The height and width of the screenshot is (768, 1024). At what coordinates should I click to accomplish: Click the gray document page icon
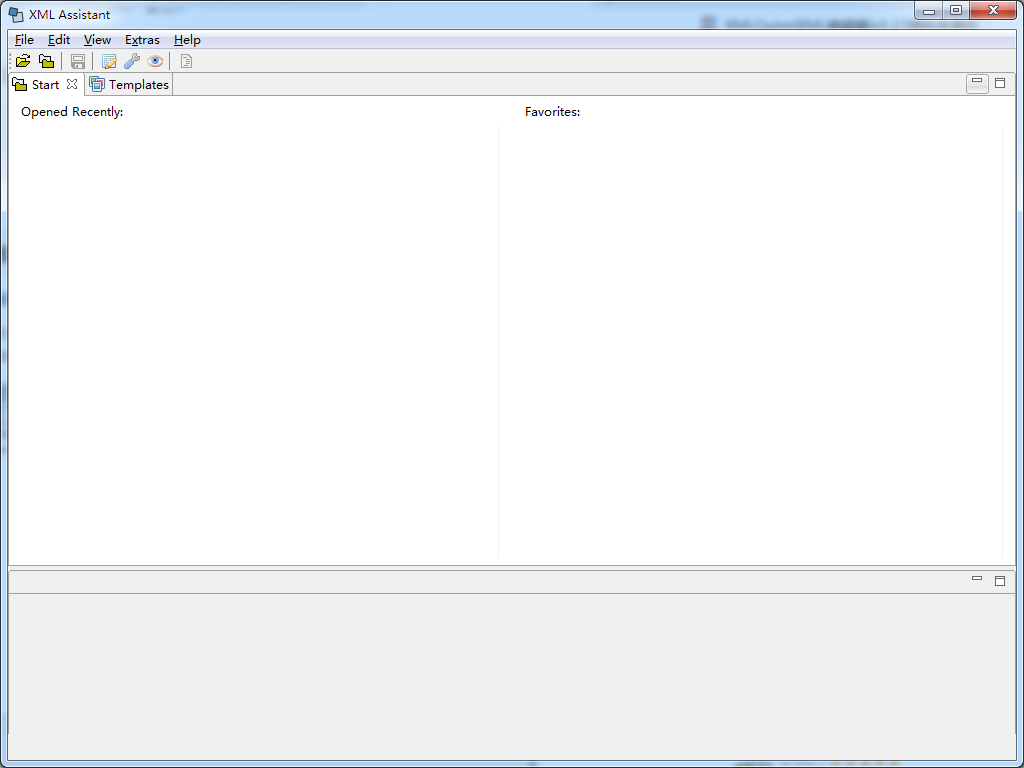pyautogui.click(x=186, y=61)
